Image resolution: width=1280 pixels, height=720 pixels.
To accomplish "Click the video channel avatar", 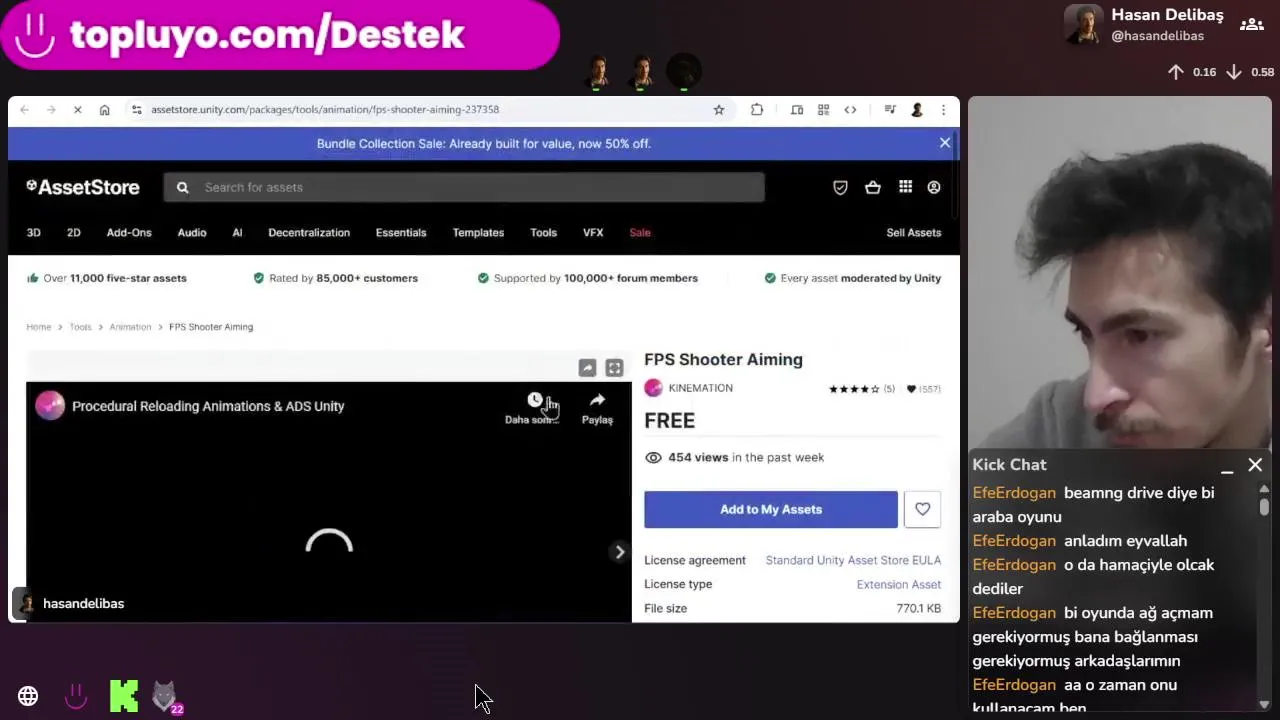I will tap(50, 406).
